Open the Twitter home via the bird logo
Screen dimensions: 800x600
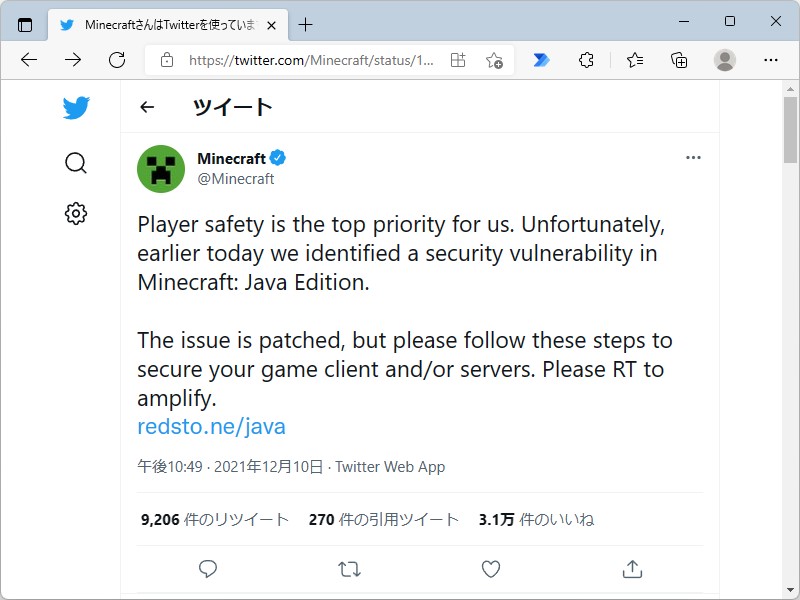[76, 107]
